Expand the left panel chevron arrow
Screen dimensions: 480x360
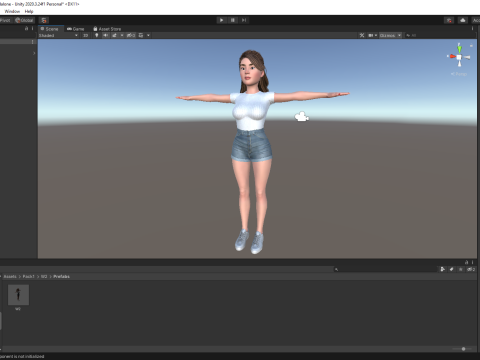pos(34,53)
